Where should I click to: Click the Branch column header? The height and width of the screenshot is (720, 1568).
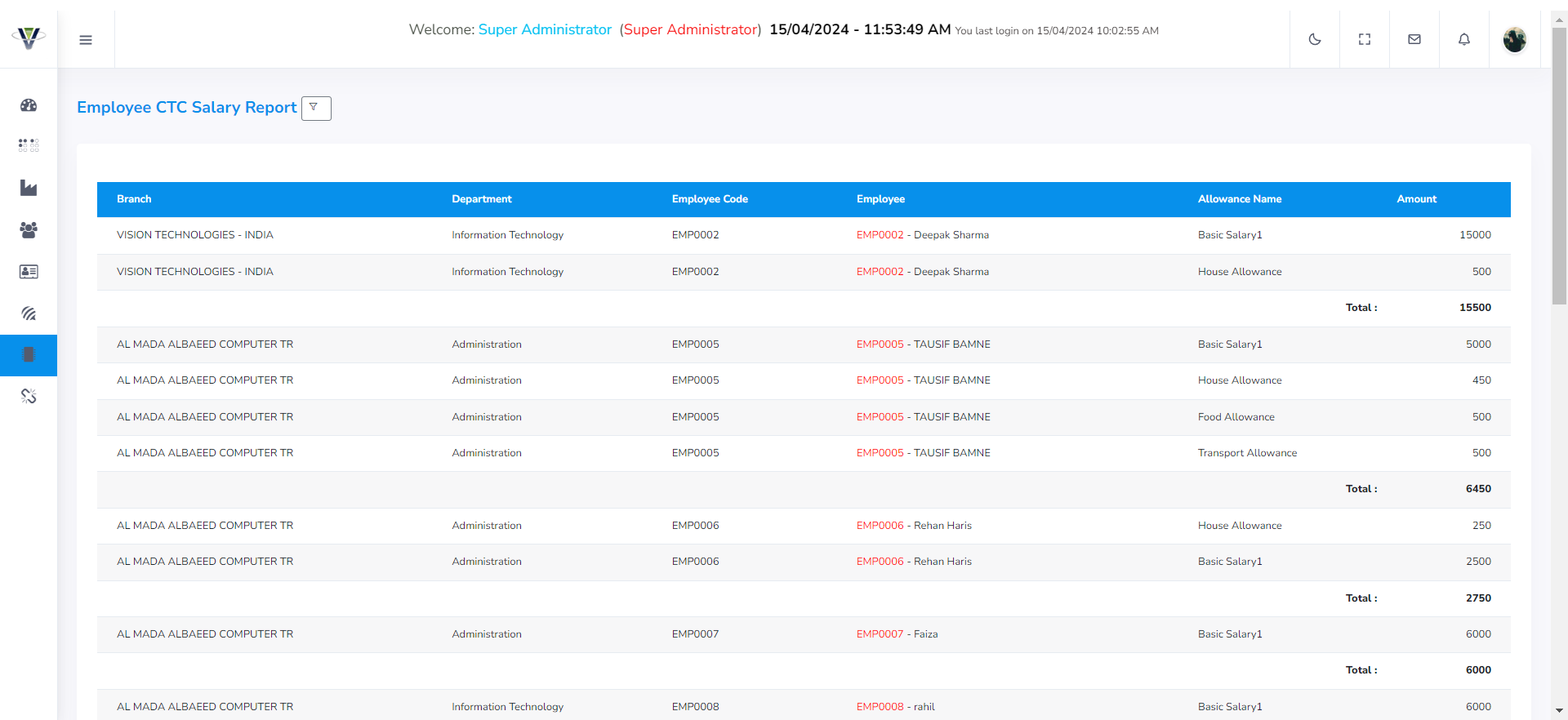[134, 199]
